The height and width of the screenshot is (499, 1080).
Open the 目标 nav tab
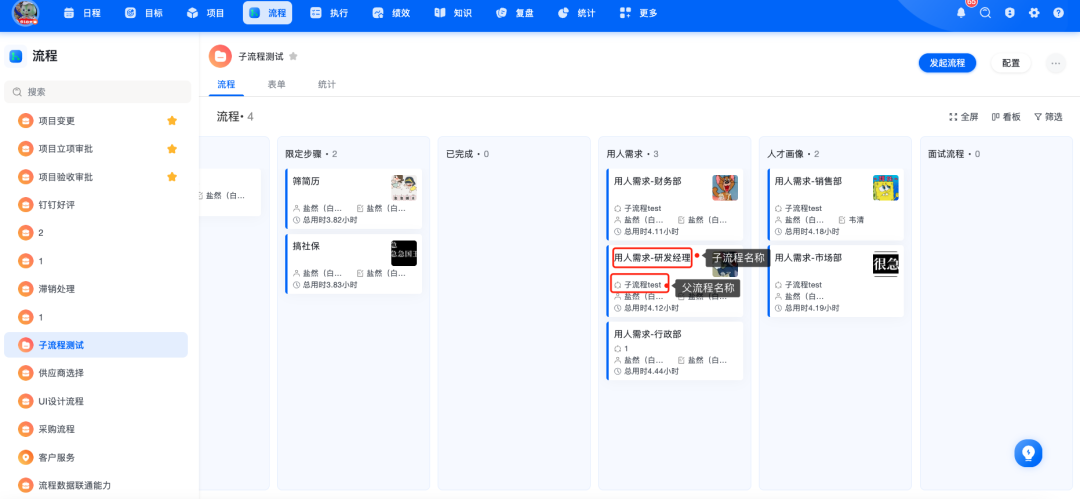pos(143,13)
